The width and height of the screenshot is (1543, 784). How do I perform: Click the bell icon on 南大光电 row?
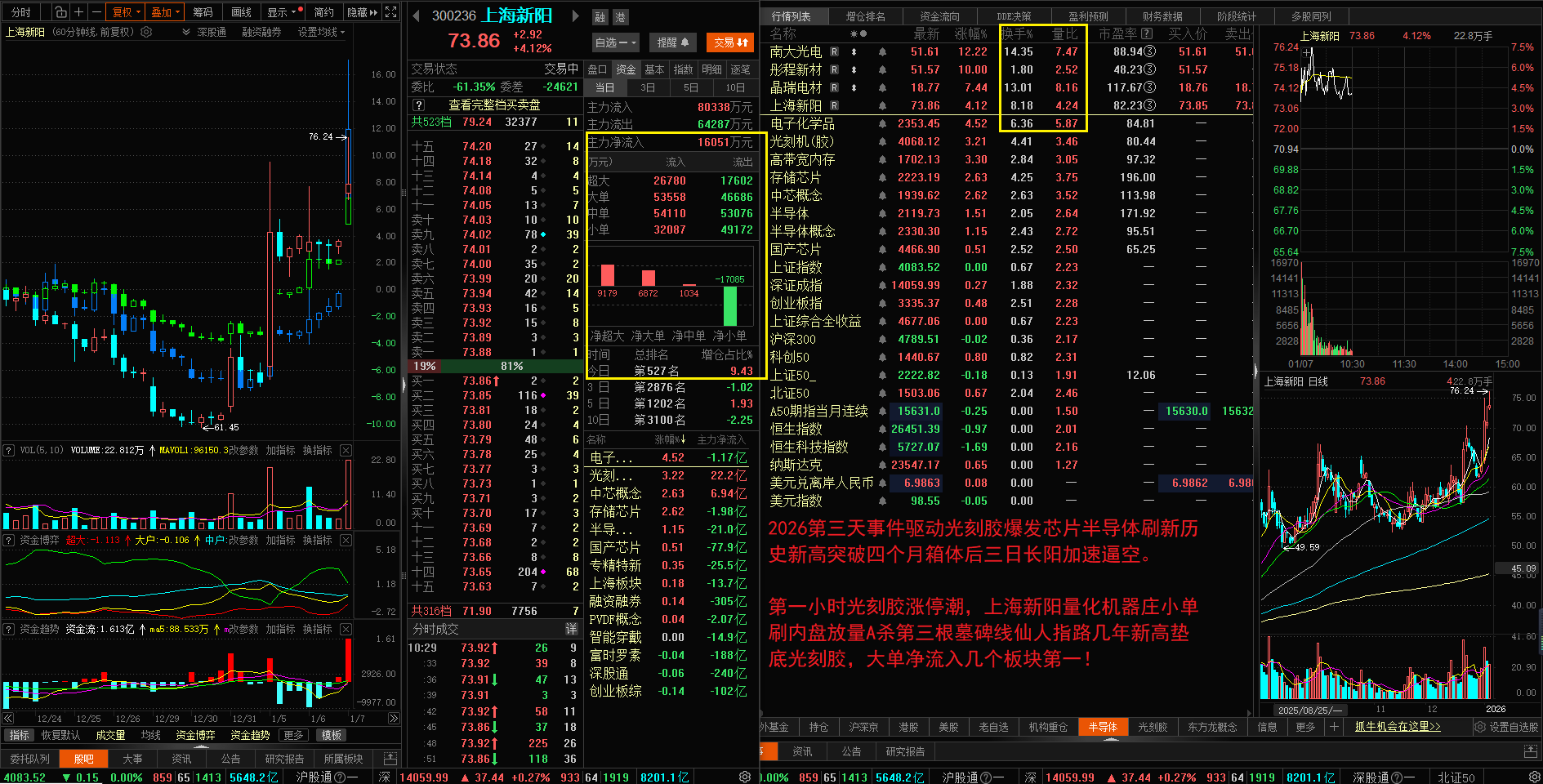(883, 51)
